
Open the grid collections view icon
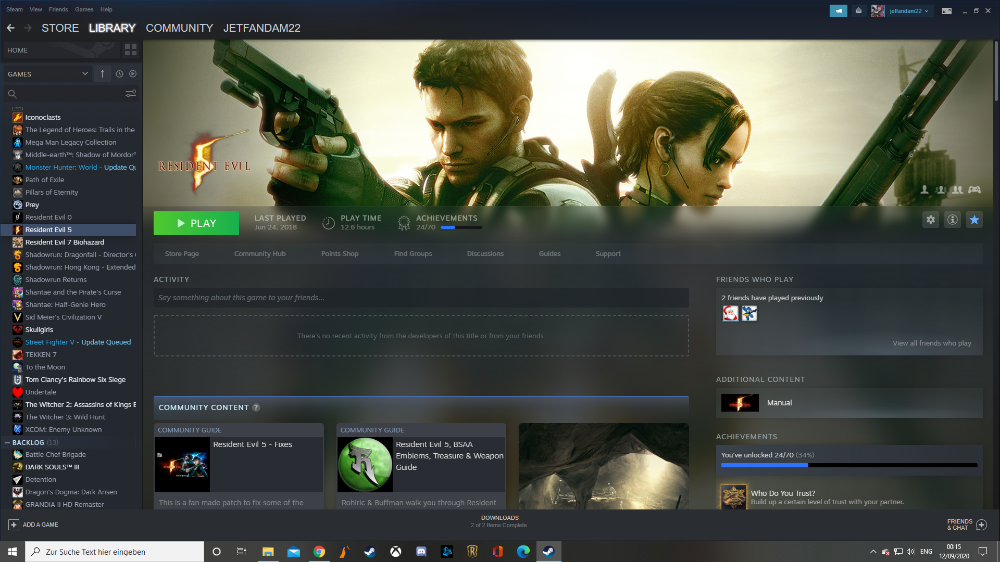pos(130,50)
